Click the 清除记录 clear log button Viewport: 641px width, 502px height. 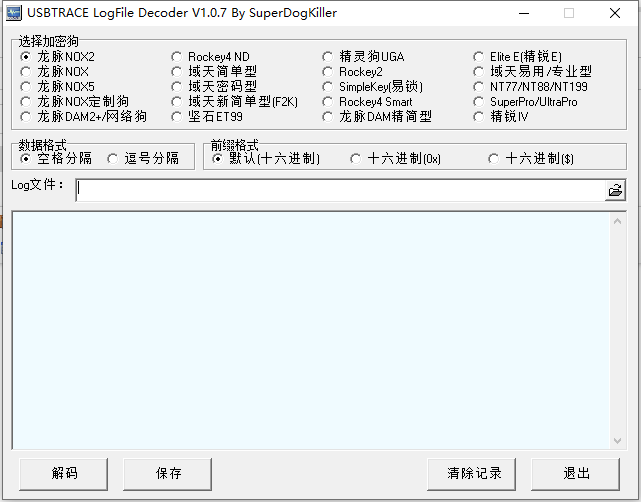point(472,474)
